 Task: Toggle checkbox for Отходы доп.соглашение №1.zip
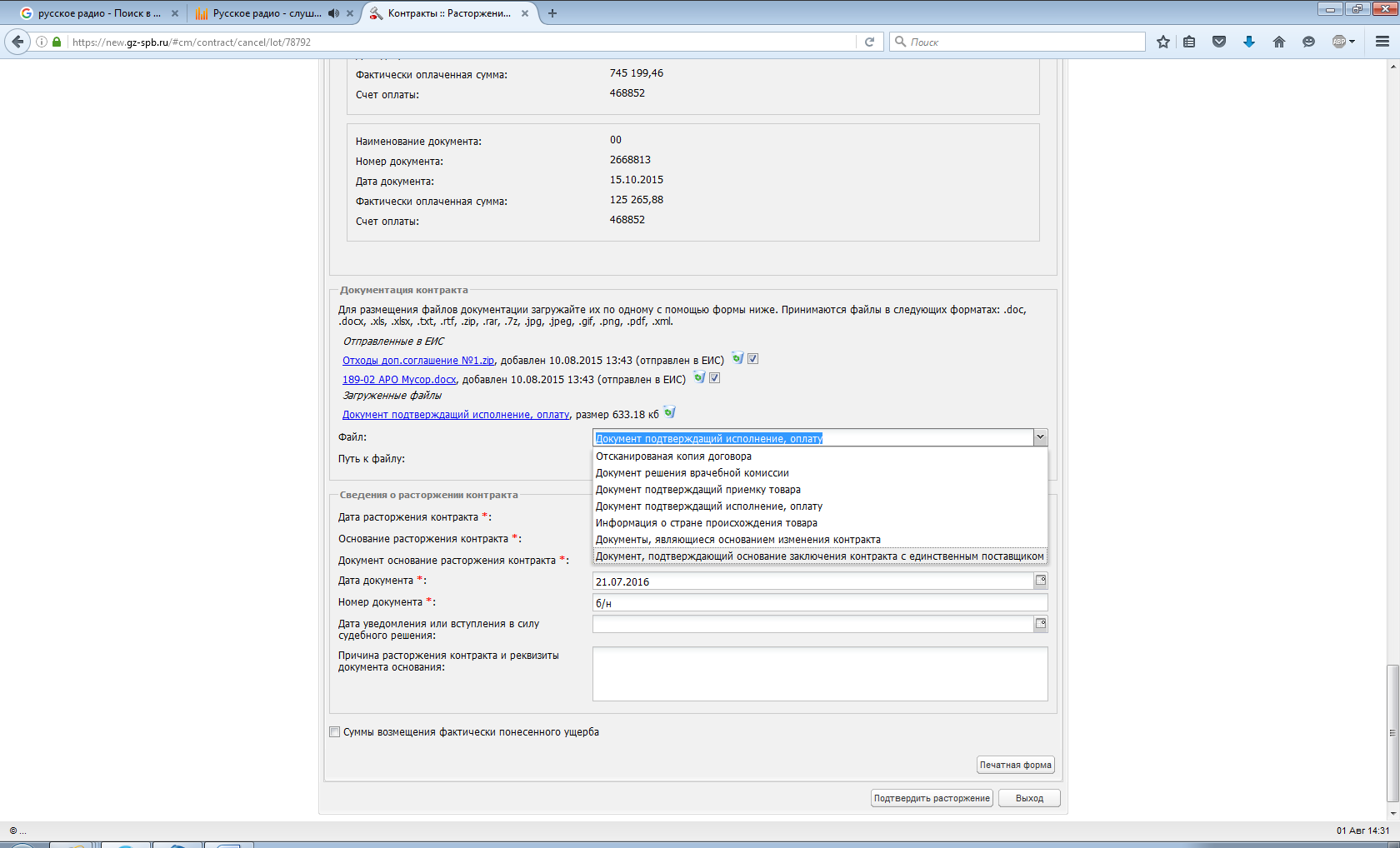(752, 359)
